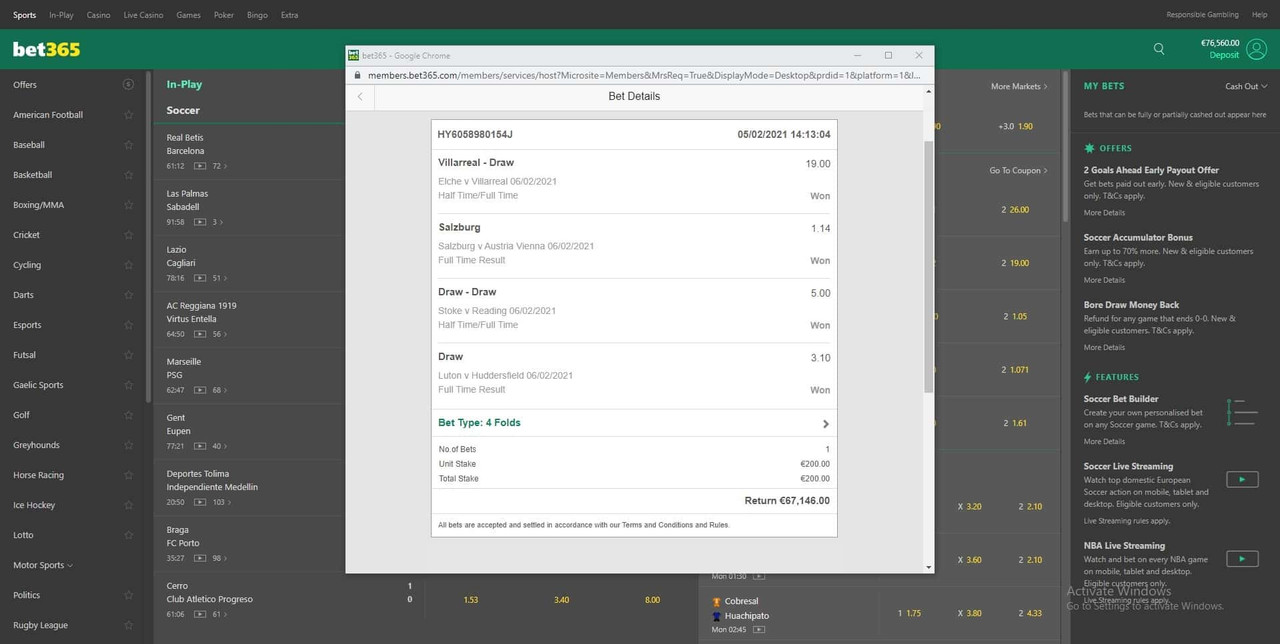Switch to the Sports tab
The width and height of the screenshot is (1280, 644).
pyautogui.click(x=24, y=15)
